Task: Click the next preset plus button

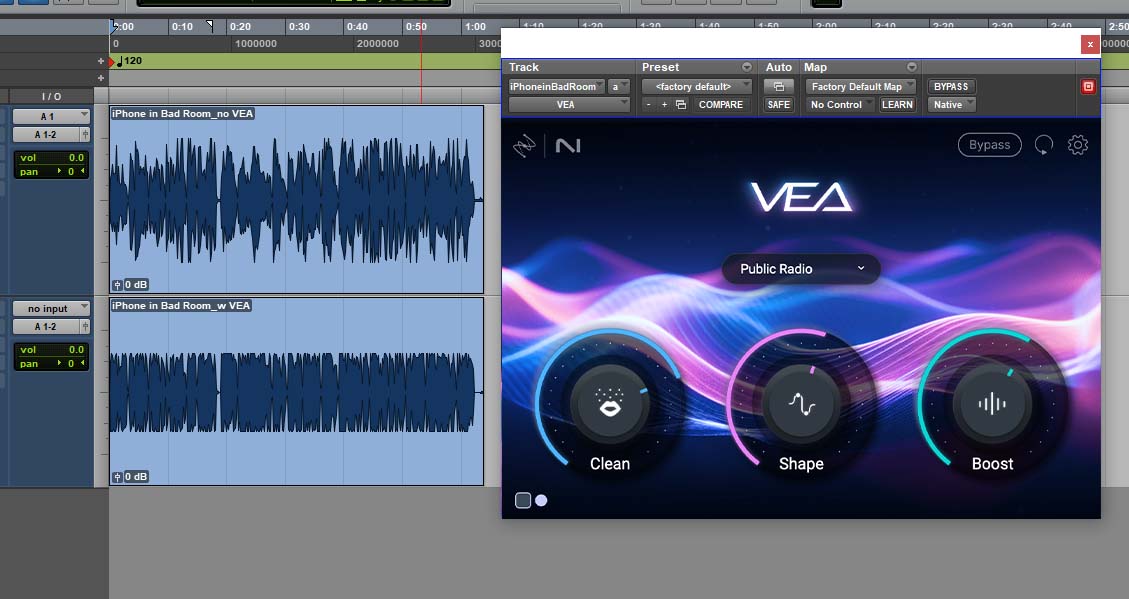Action: point(664,104)
